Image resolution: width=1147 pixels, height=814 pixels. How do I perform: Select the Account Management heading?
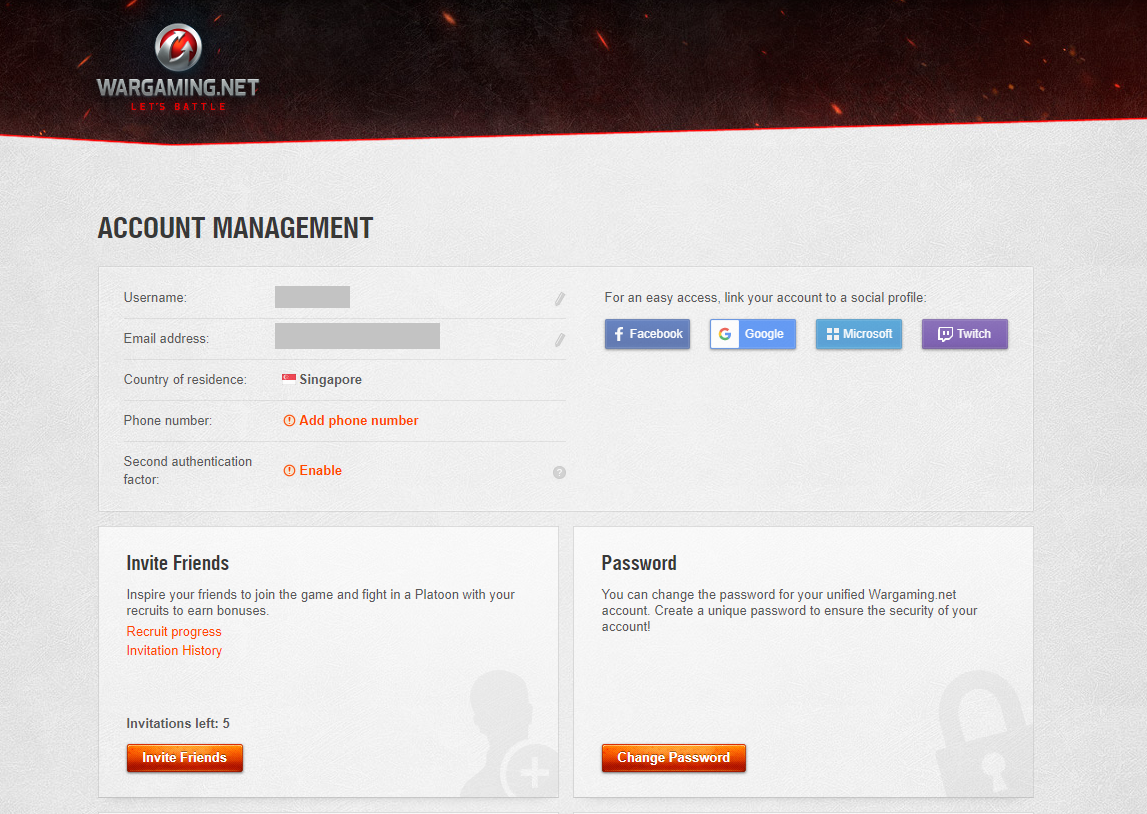pyautogui.click(x=236, y=228)
